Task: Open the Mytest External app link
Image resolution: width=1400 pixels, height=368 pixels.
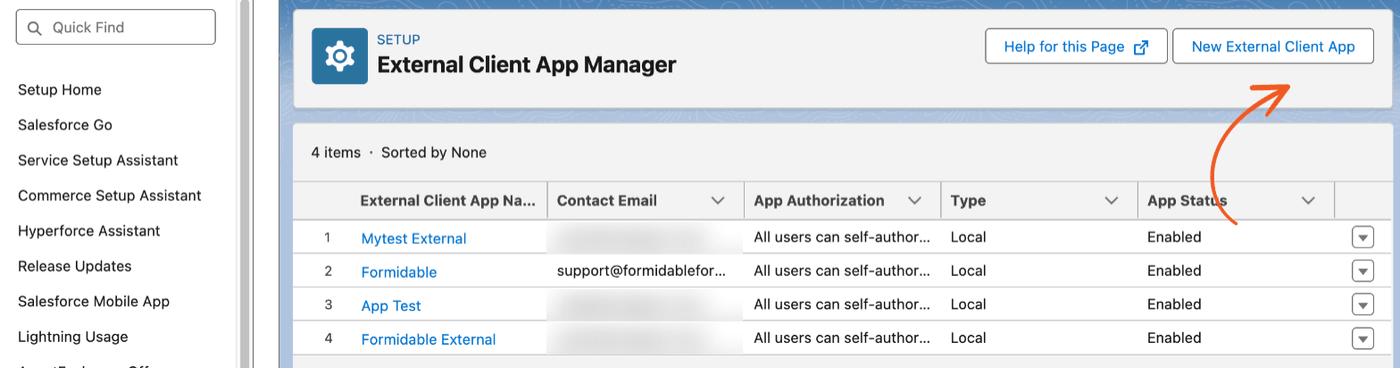Action: point(414,238)
